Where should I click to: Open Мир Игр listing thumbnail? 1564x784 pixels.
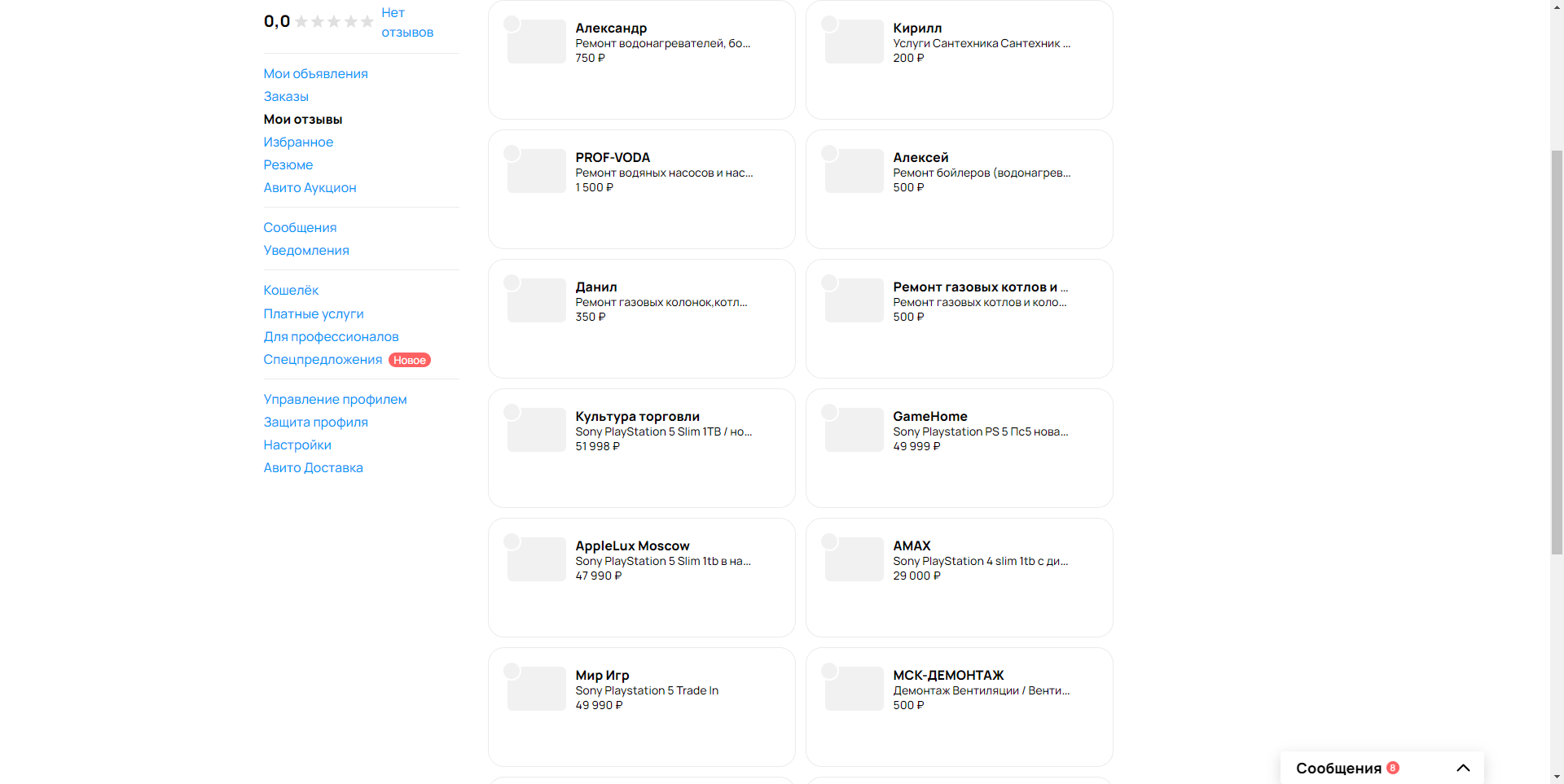click(x=537, y=689)
